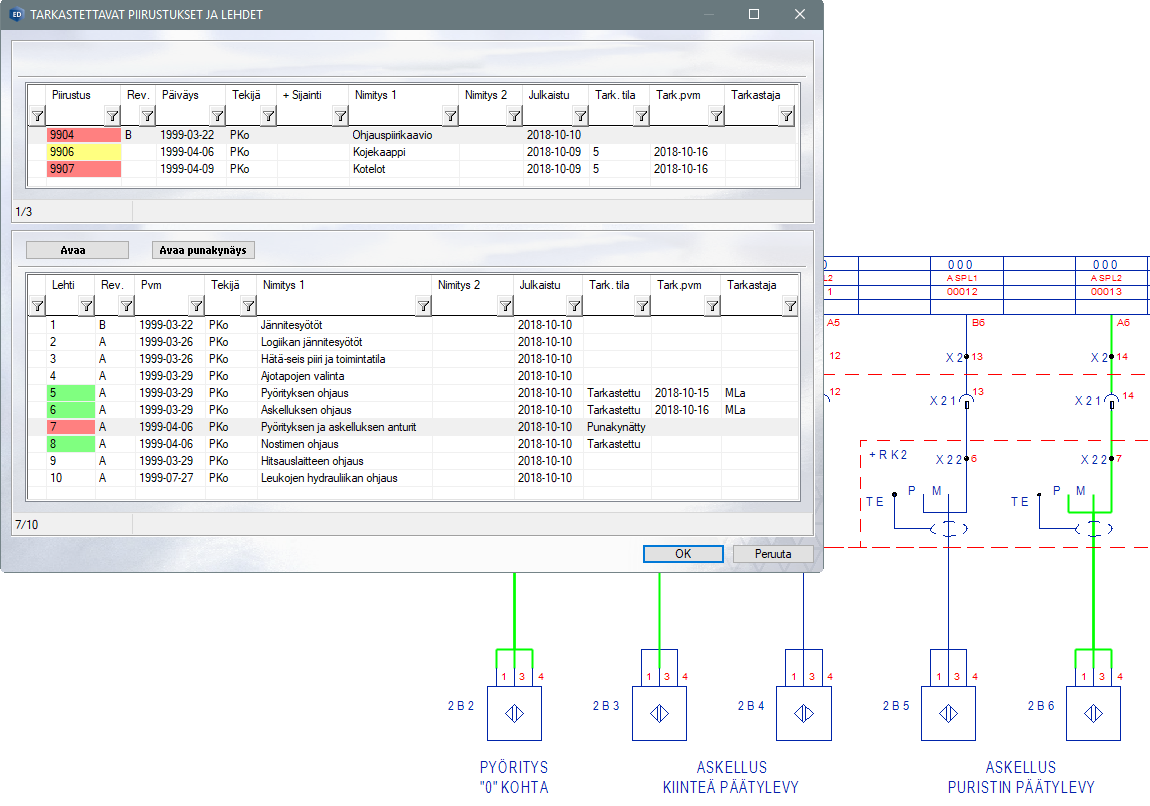Confirm the dialog with OK

coord(683,554)
